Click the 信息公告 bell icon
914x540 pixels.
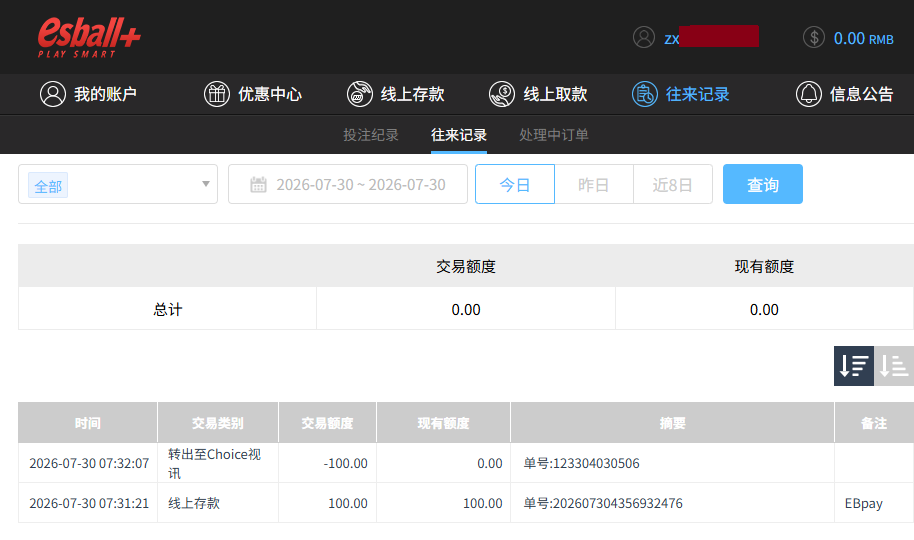808,94
